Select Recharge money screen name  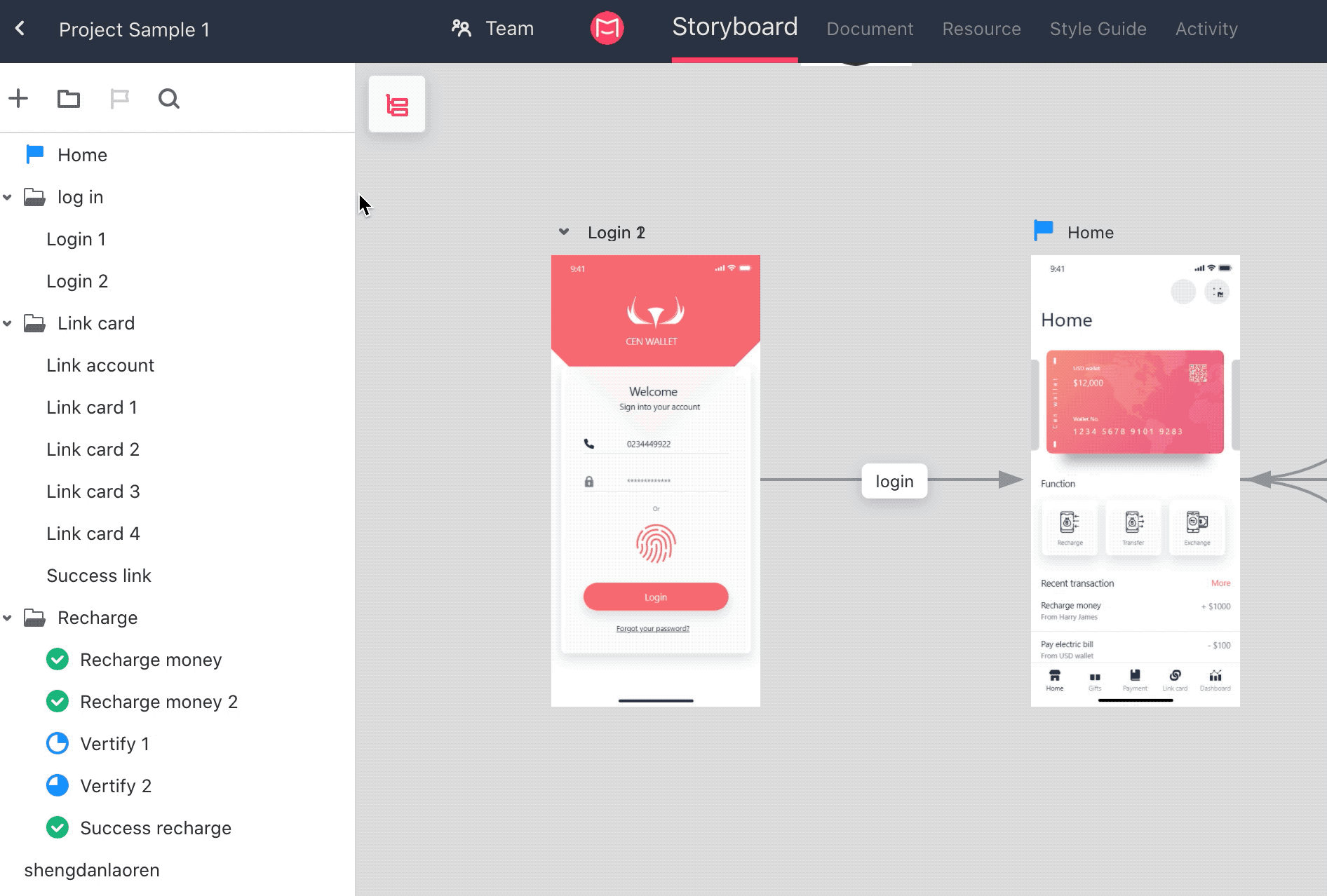(151, 660)
